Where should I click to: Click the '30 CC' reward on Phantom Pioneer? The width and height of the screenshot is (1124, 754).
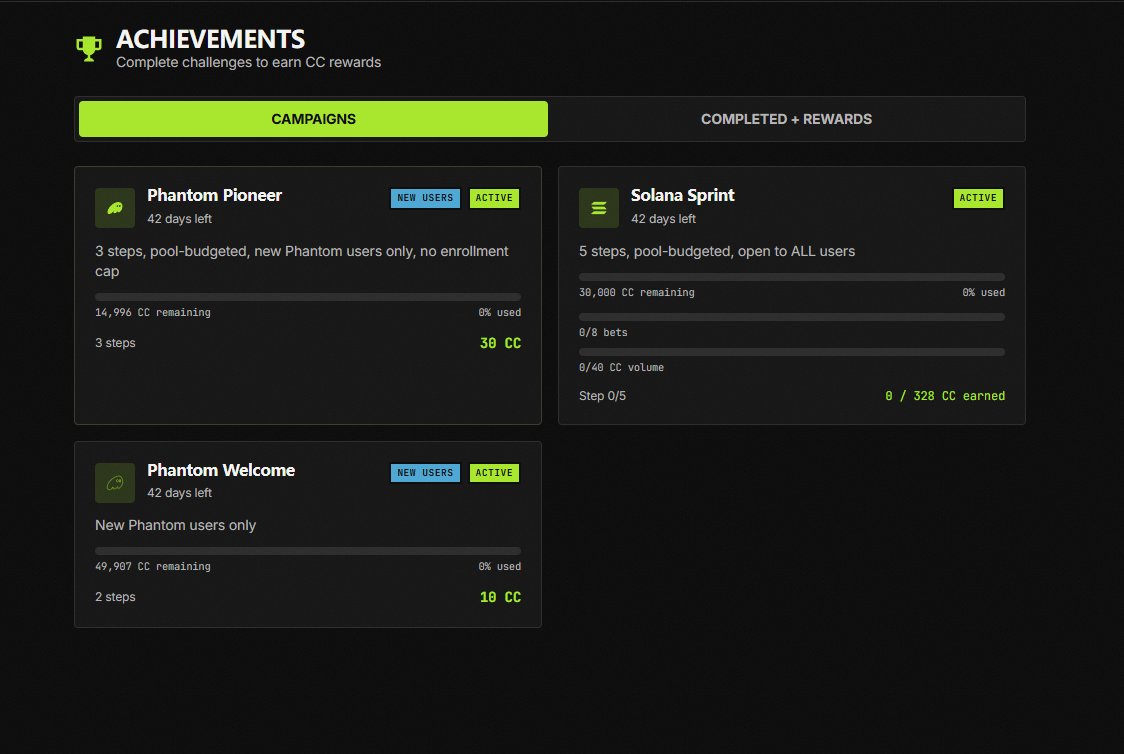(500, 343)
